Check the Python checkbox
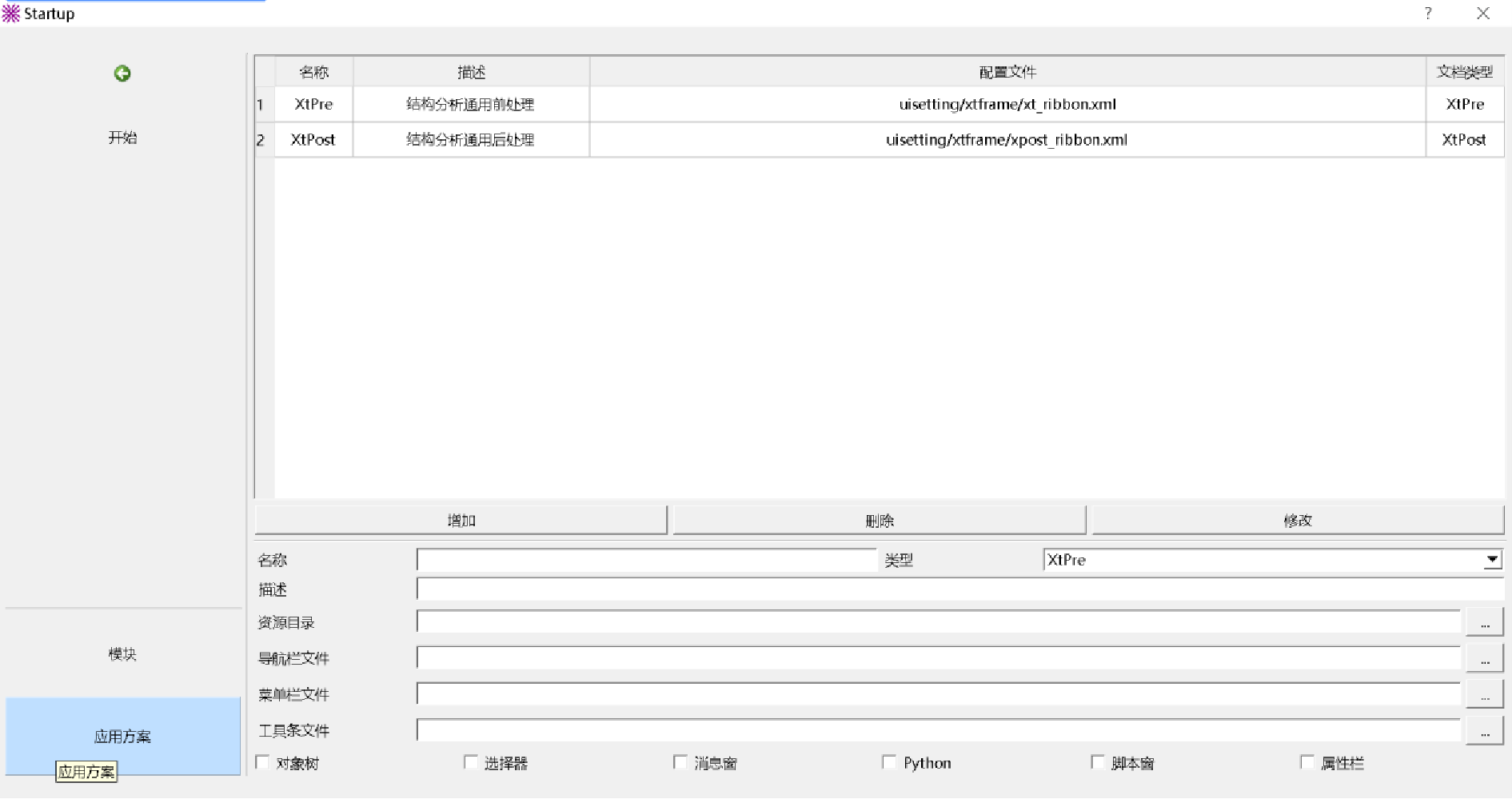This screenshot has width=1512, height=799. (889, 762)
